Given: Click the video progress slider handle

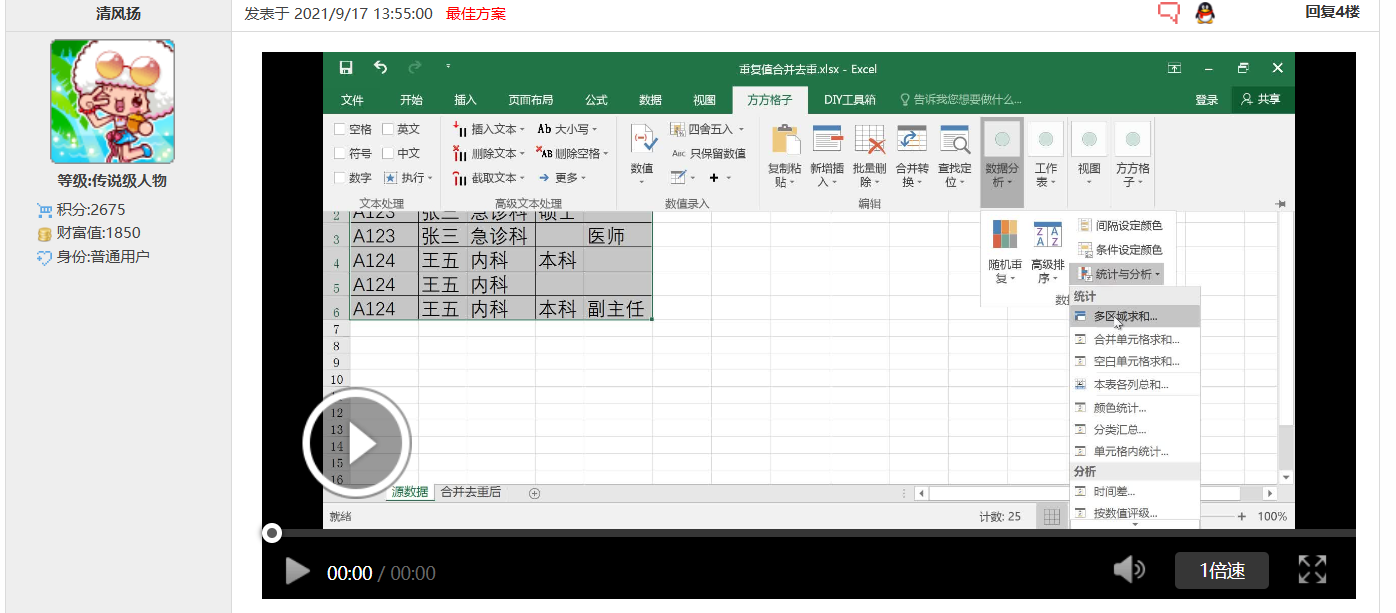Looking at the screenshot, I should click(272, 533).
